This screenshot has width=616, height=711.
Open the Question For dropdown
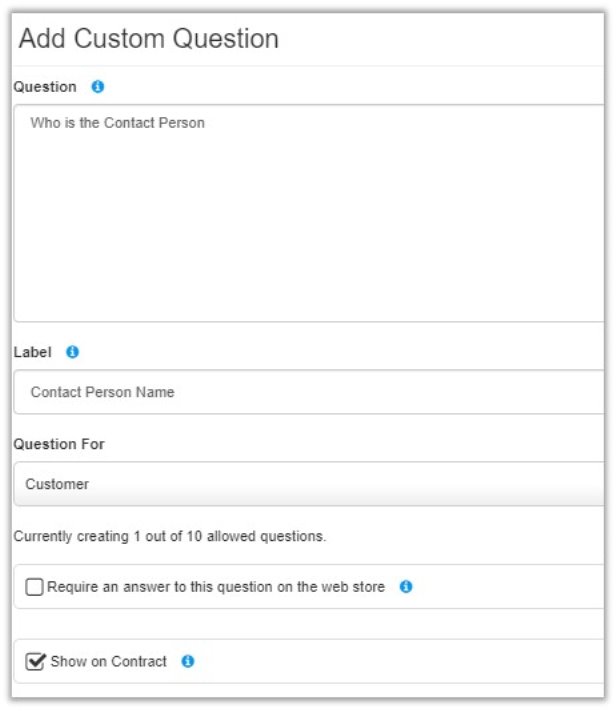(x=310, y=484)
